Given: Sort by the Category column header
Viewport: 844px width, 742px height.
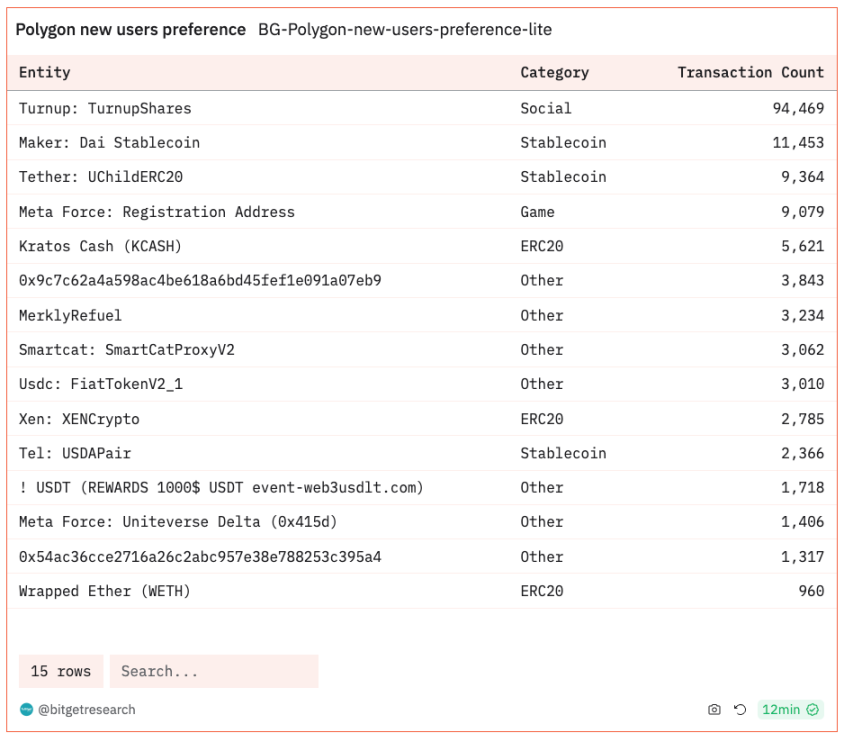Looking at the screenshot, I should pos(554,72).
